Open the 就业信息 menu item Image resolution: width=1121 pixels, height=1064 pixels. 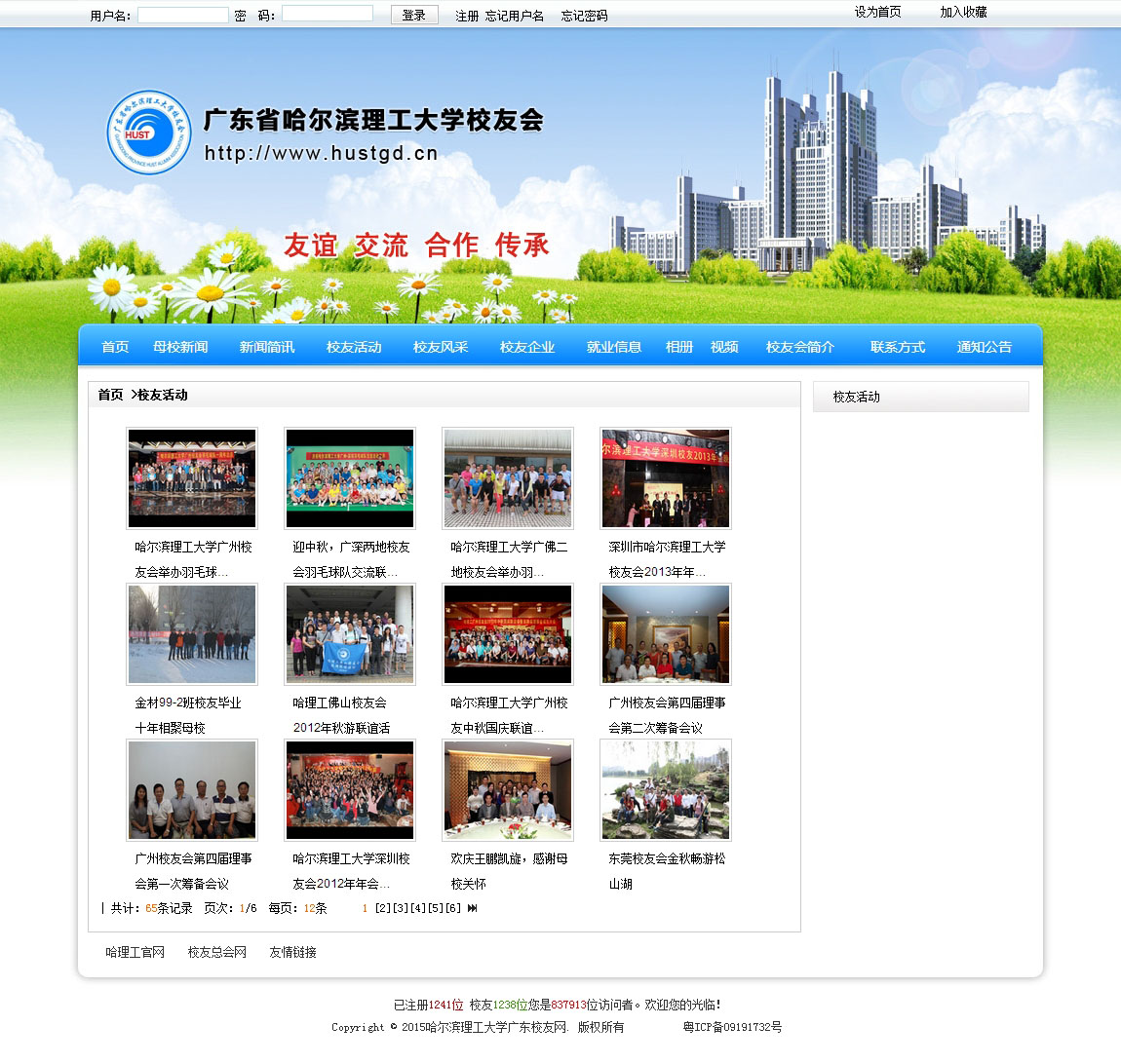coord(613,347)
